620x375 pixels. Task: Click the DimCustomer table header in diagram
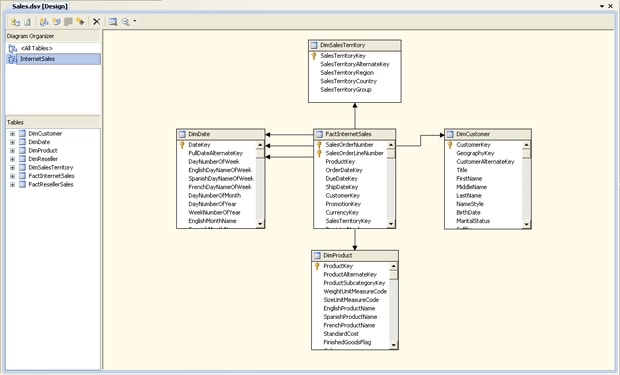click(x=488, y=134)
